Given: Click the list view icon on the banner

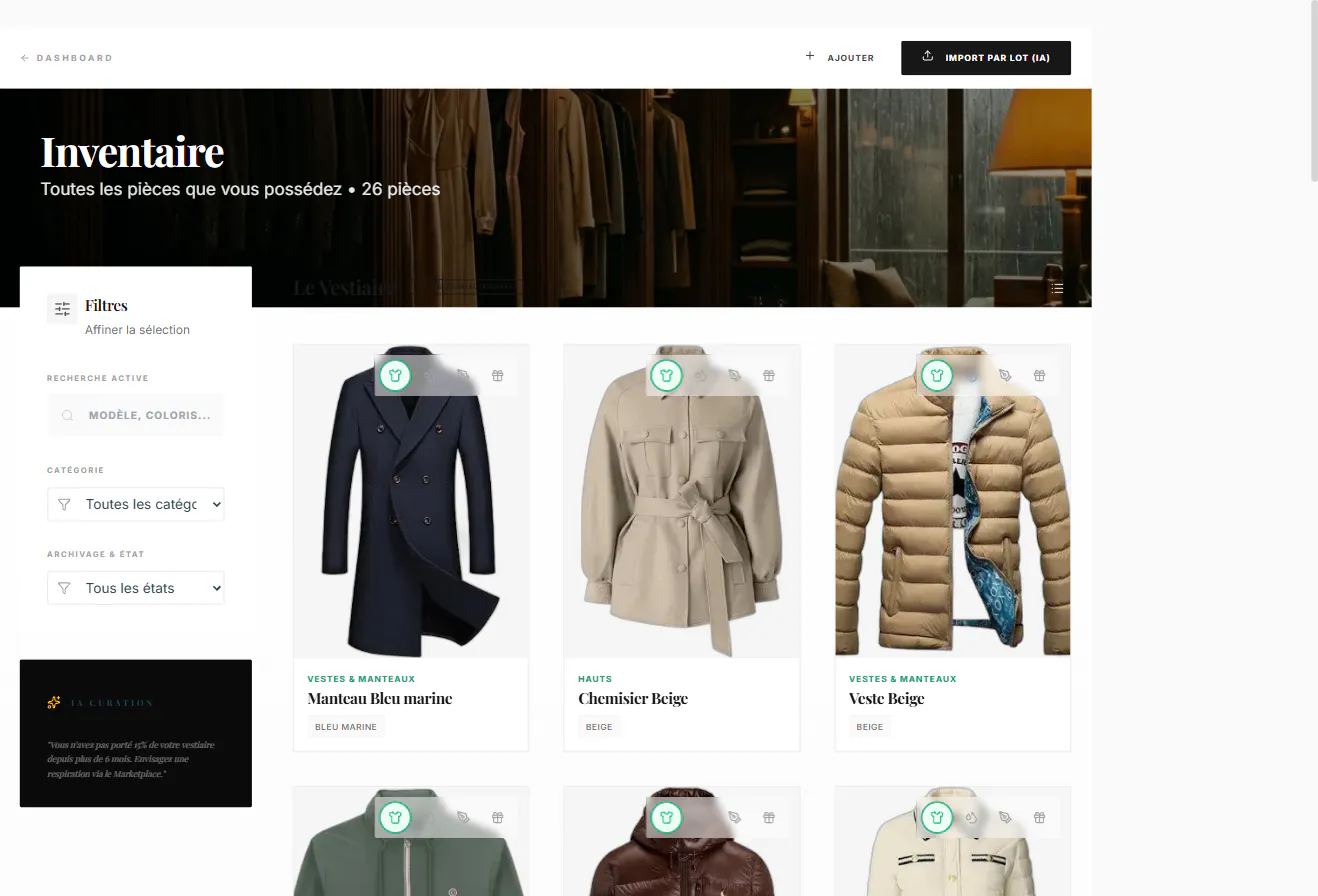Looking at the screenshot, I should tap(1057, 288).
